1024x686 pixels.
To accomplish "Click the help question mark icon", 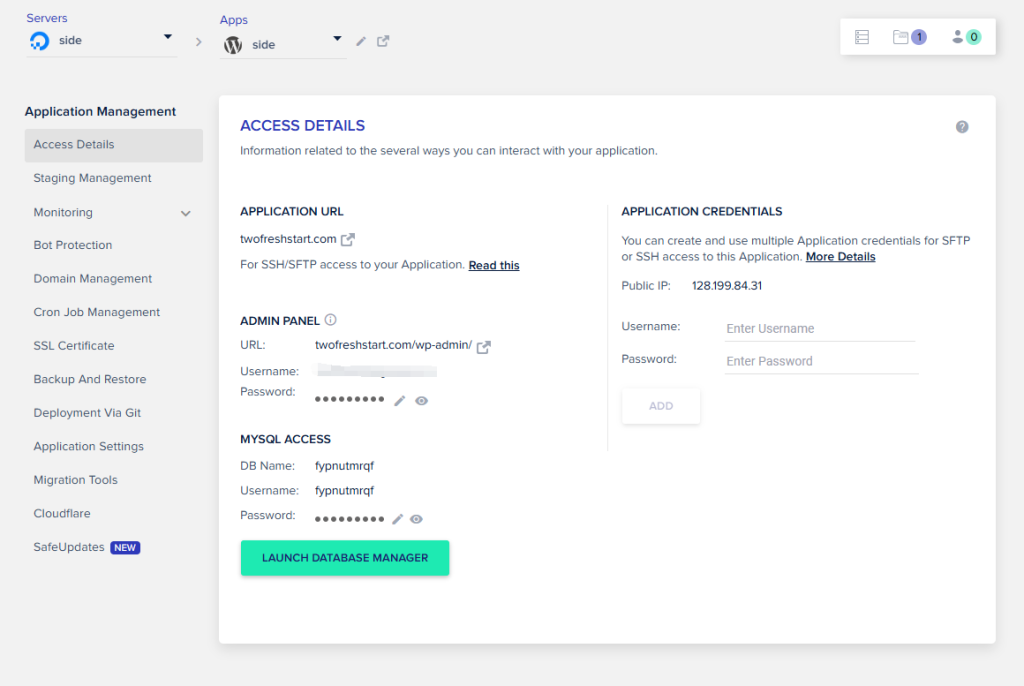I will pos(961,127).
